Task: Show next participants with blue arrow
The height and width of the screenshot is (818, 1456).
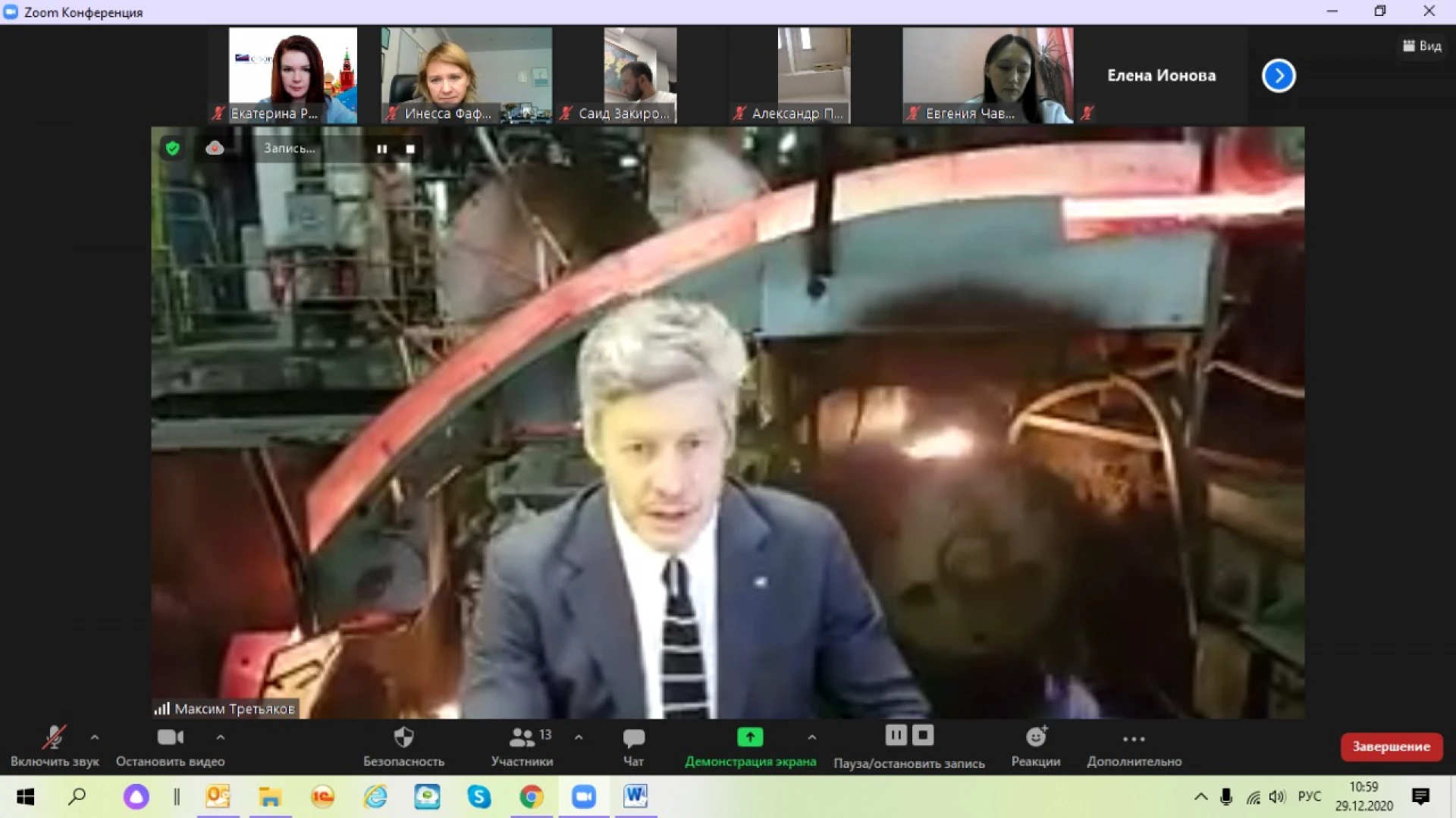Action: [x=1279, y=76]
